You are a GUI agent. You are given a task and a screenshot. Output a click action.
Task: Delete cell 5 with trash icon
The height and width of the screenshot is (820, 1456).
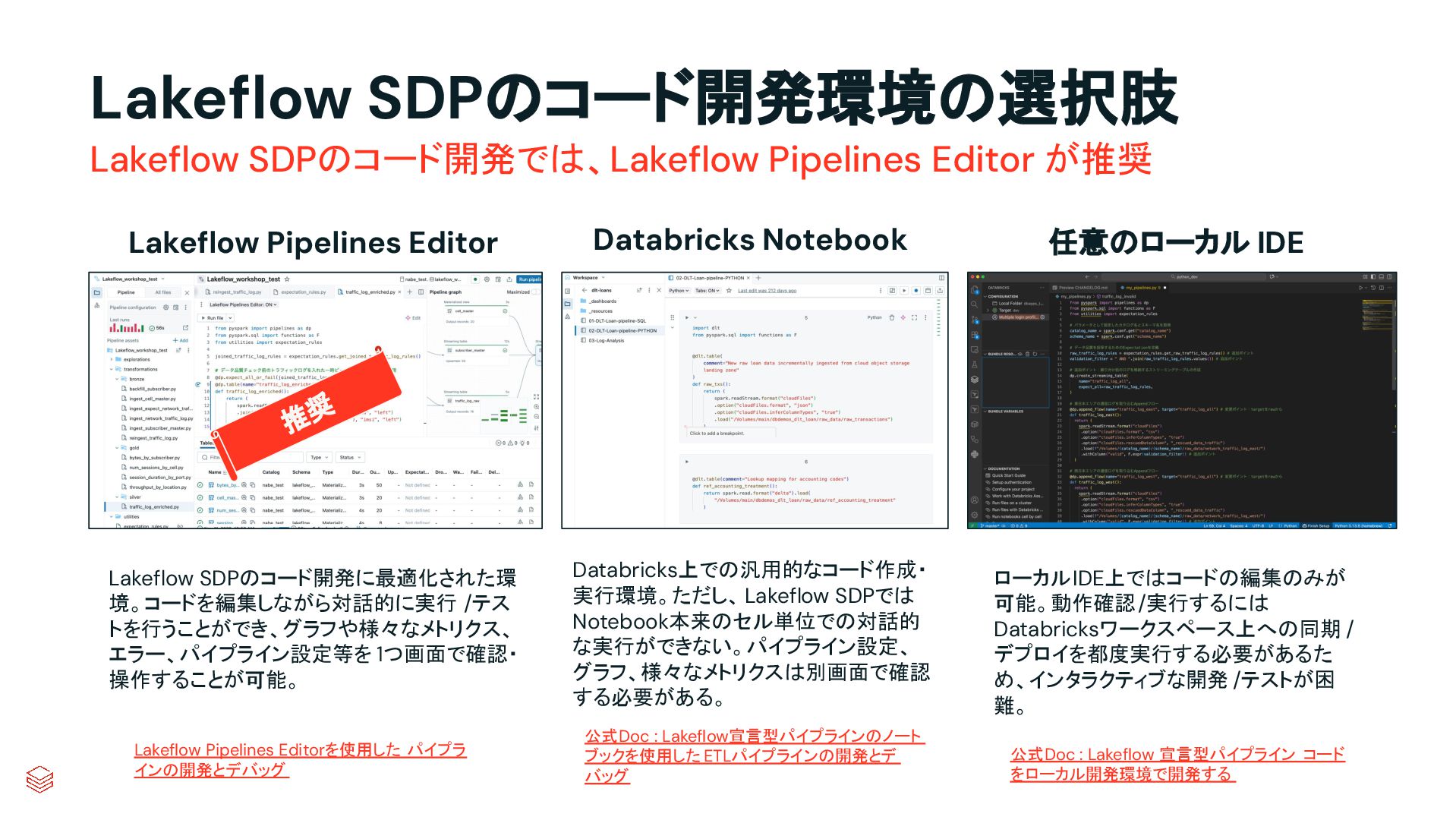[892, 317]
